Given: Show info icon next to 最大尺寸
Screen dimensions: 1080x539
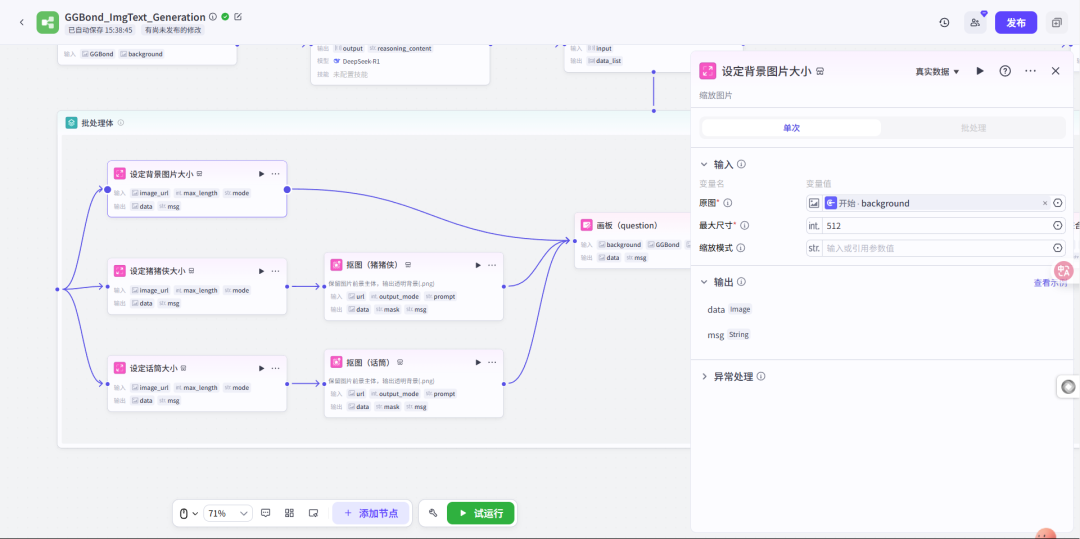Looking at the screenshot, I should (x=744, y=225).
